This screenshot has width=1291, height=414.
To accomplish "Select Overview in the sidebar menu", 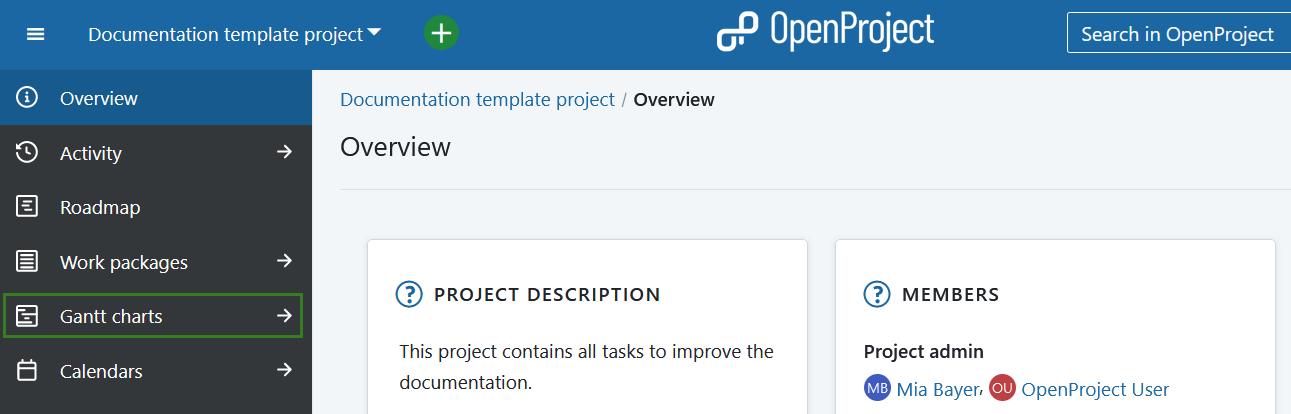I will (x=99, y=98).
